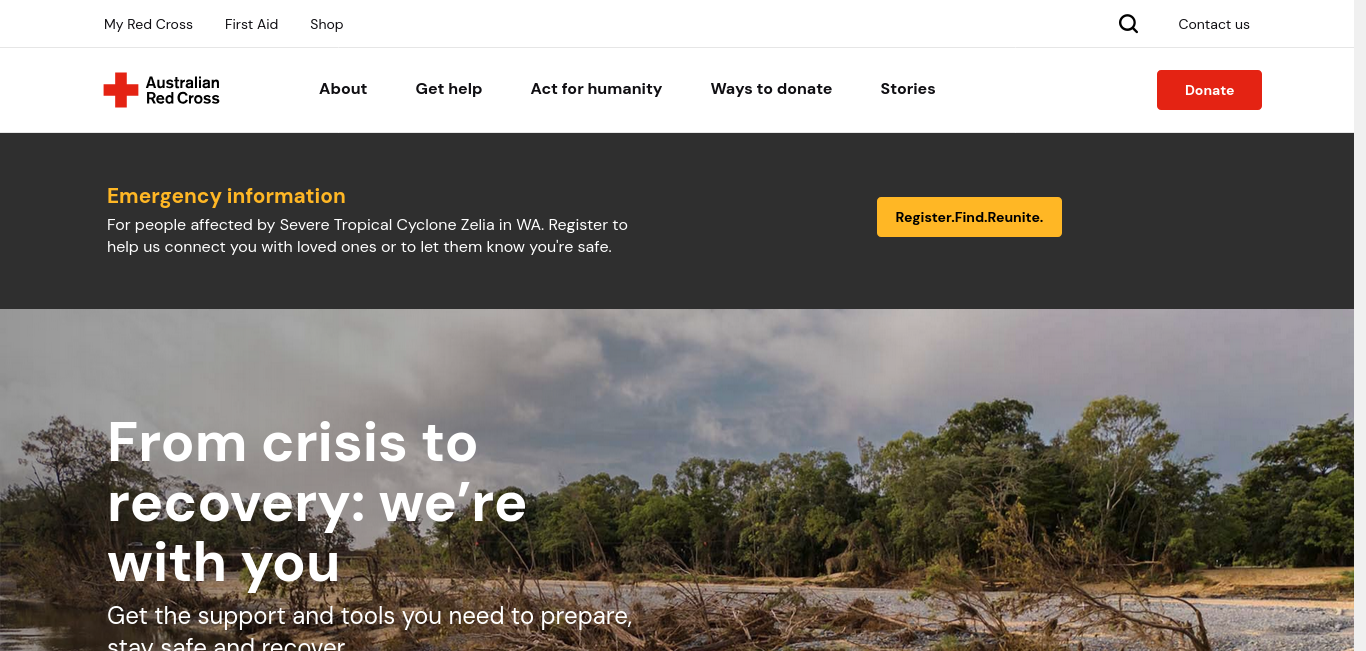Click the 'From crisis to recovery' headline
Viewport: 1366px width, 651px height.
(317, 502)
